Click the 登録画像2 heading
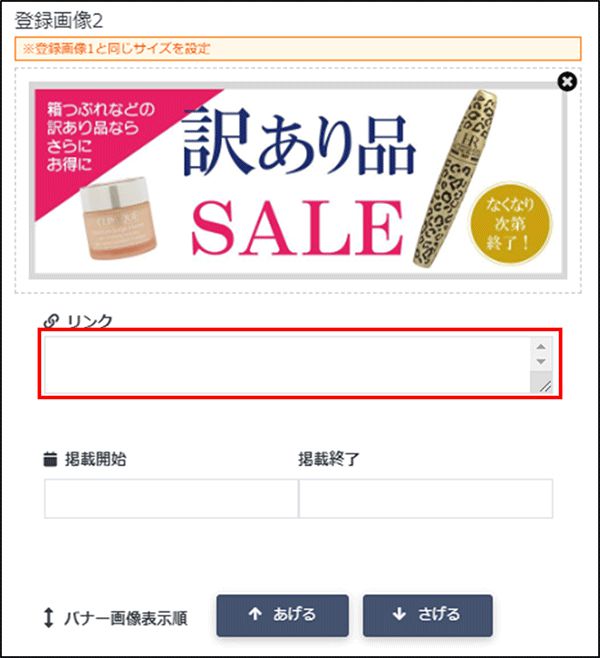The height and width of the screenshot is (658, 600). [59, 21]
